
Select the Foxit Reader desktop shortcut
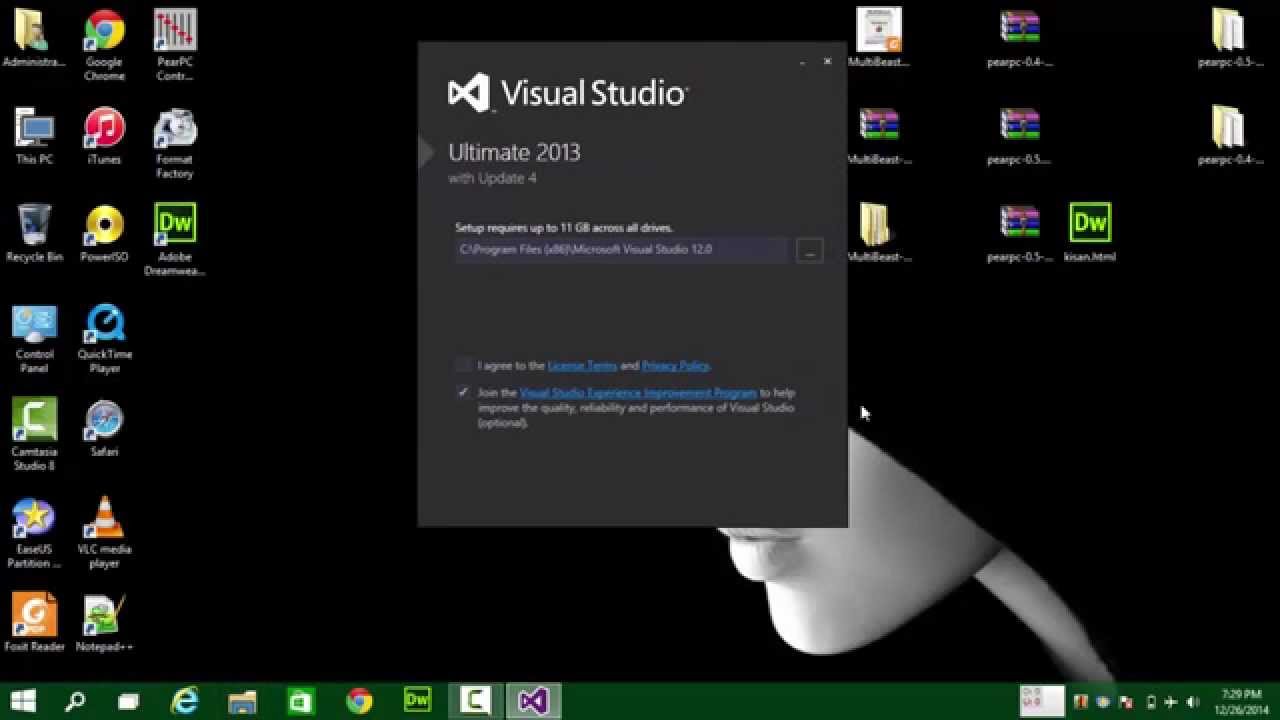pos(34,622)
